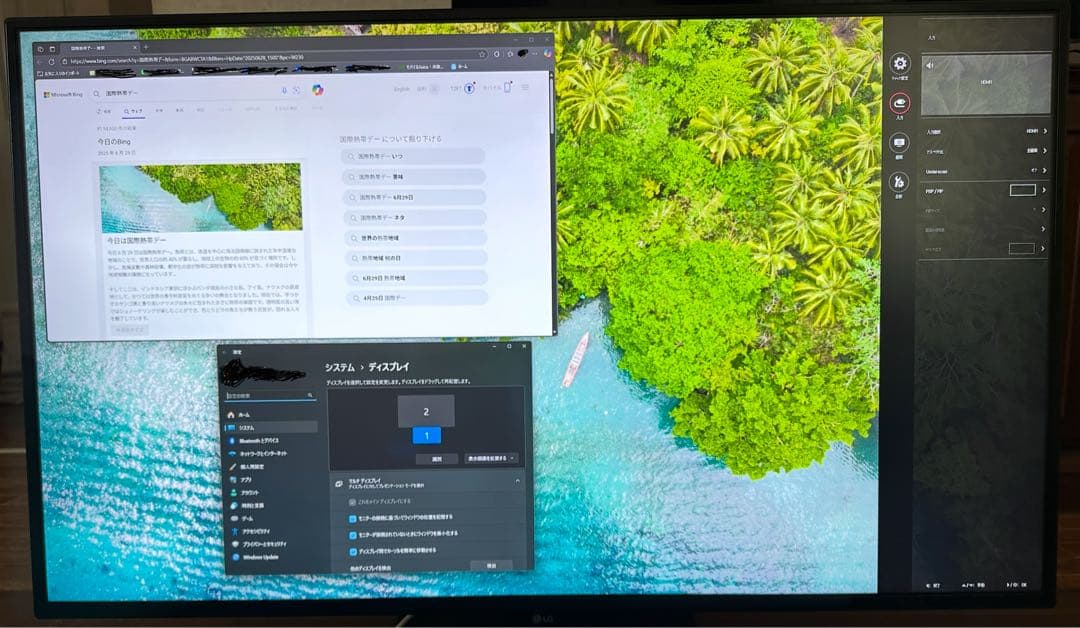Toggle remember window locations checkbox

[x=353, y=518]
